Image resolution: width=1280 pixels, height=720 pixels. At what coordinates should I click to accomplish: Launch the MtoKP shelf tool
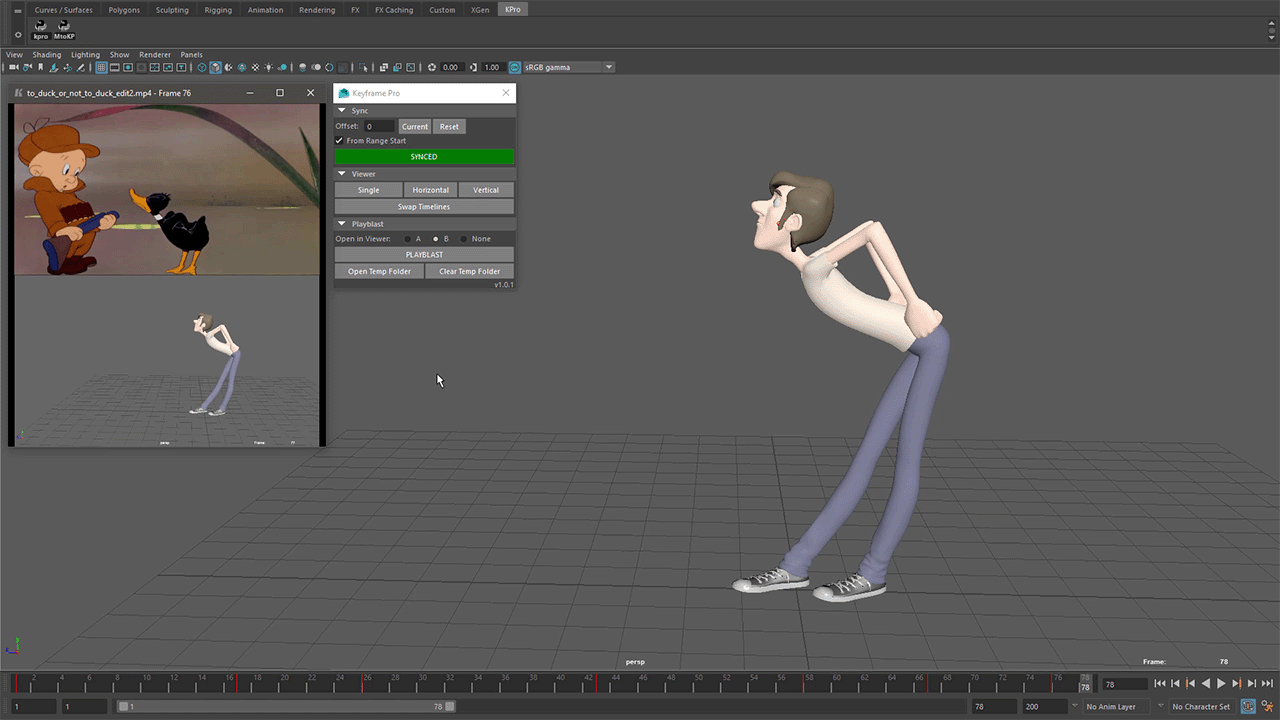(x=64, y=28)
